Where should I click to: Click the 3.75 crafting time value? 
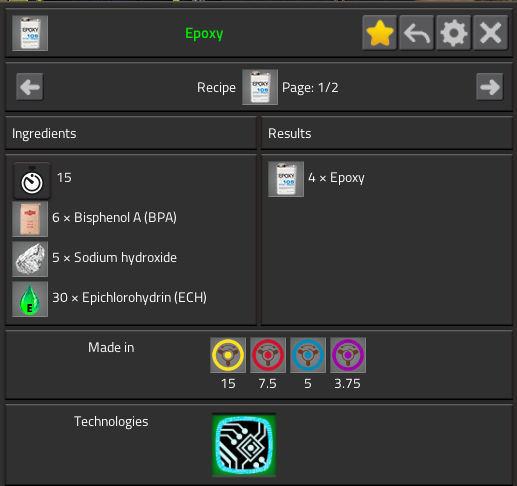347,384
